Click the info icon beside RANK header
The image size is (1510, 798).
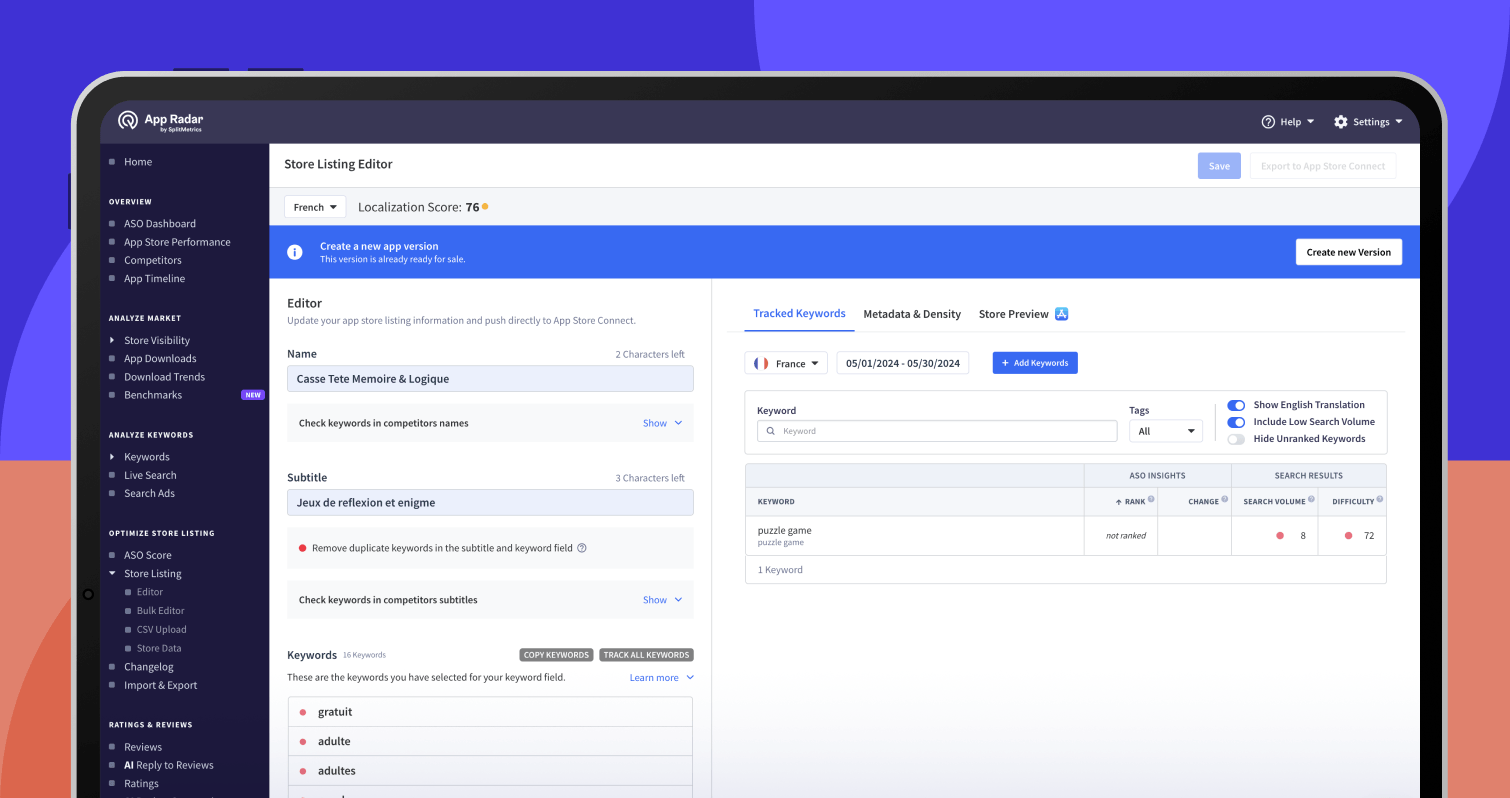1151,500
